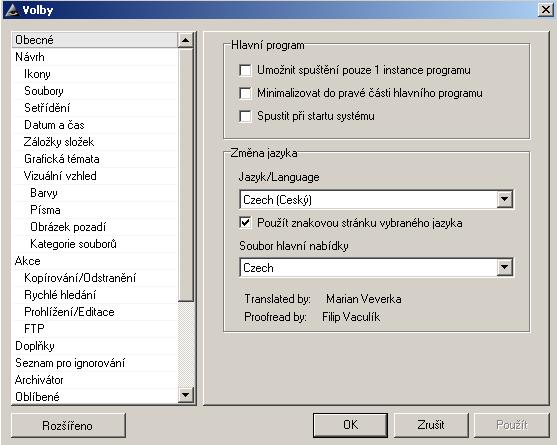Image resolution: width=557 pixels, height=445 pixels.
Task: Select Kategorie souborů entry
Action: pyautogui.click(x=94, y=244)
